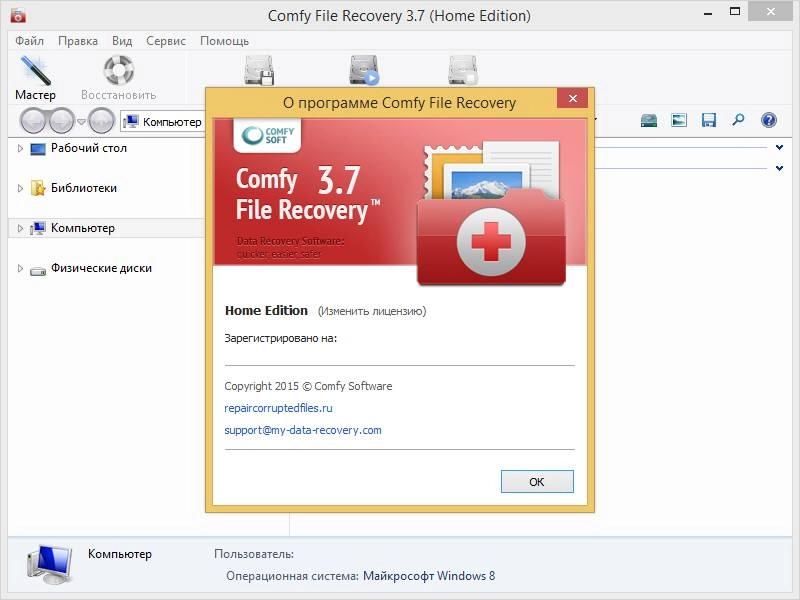Screen dimensions: 800x600
Task: Click the blue floppy save icon
Action: pos(709,120)
